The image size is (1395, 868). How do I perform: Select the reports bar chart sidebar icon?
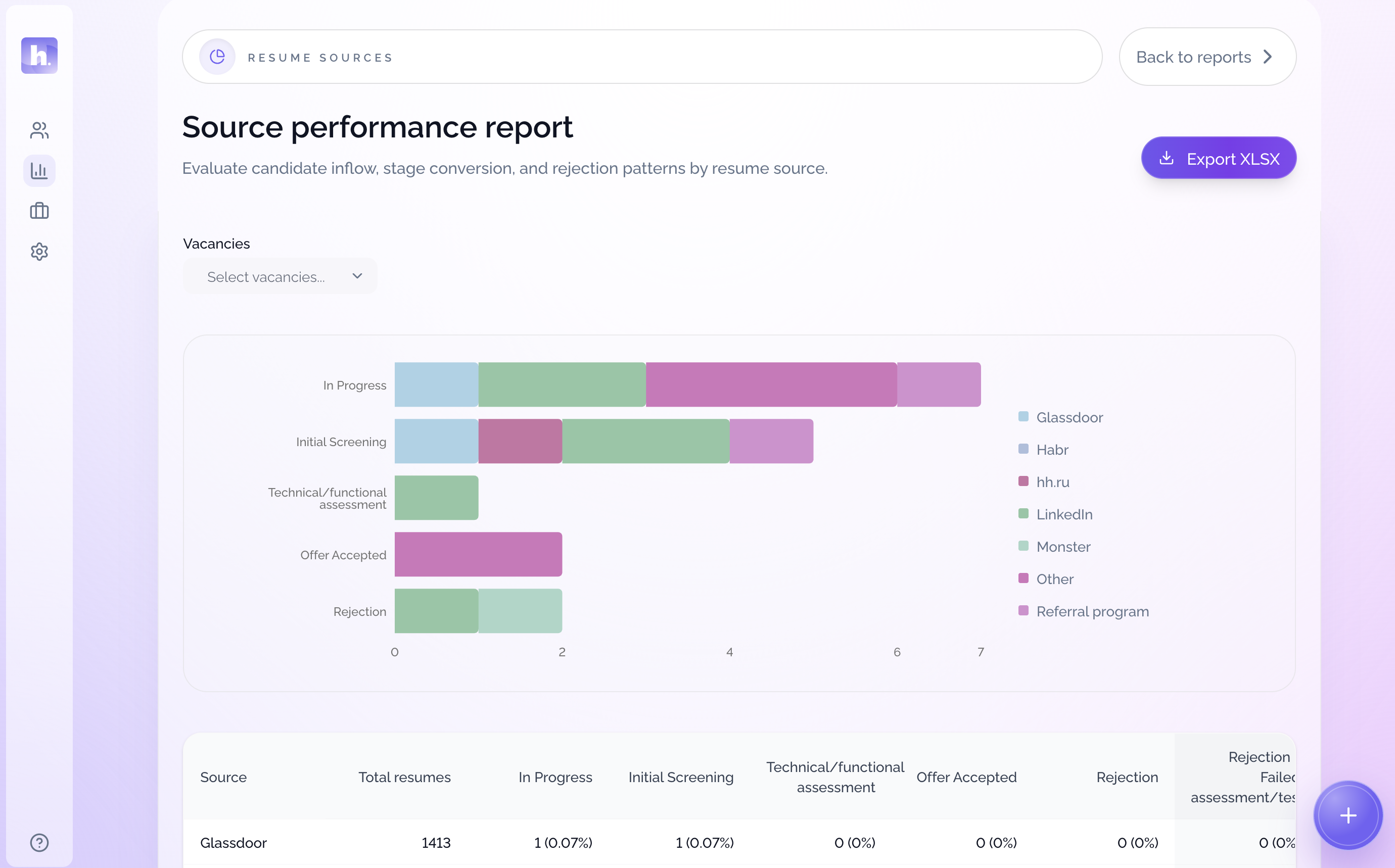click(39, 170)
